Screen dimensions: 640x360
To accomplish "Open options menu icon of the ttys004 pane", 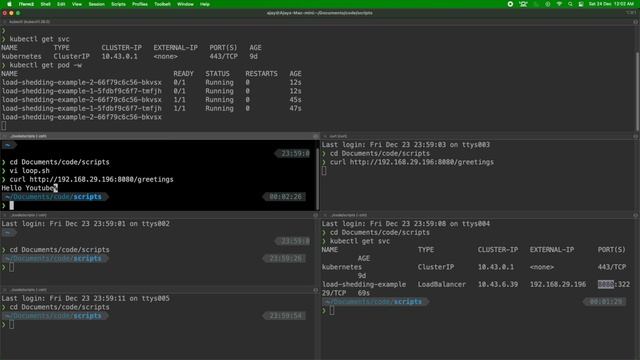I will pos(636,215).
